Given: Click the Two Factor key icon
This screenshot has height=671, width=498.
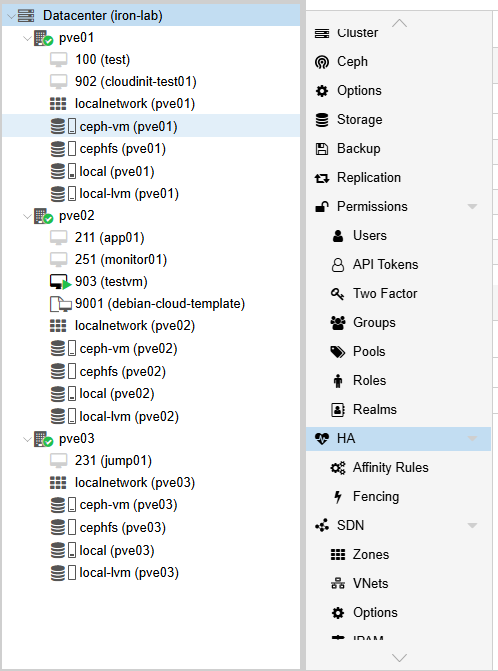Looking at the screenshot, I should (338, 294).
